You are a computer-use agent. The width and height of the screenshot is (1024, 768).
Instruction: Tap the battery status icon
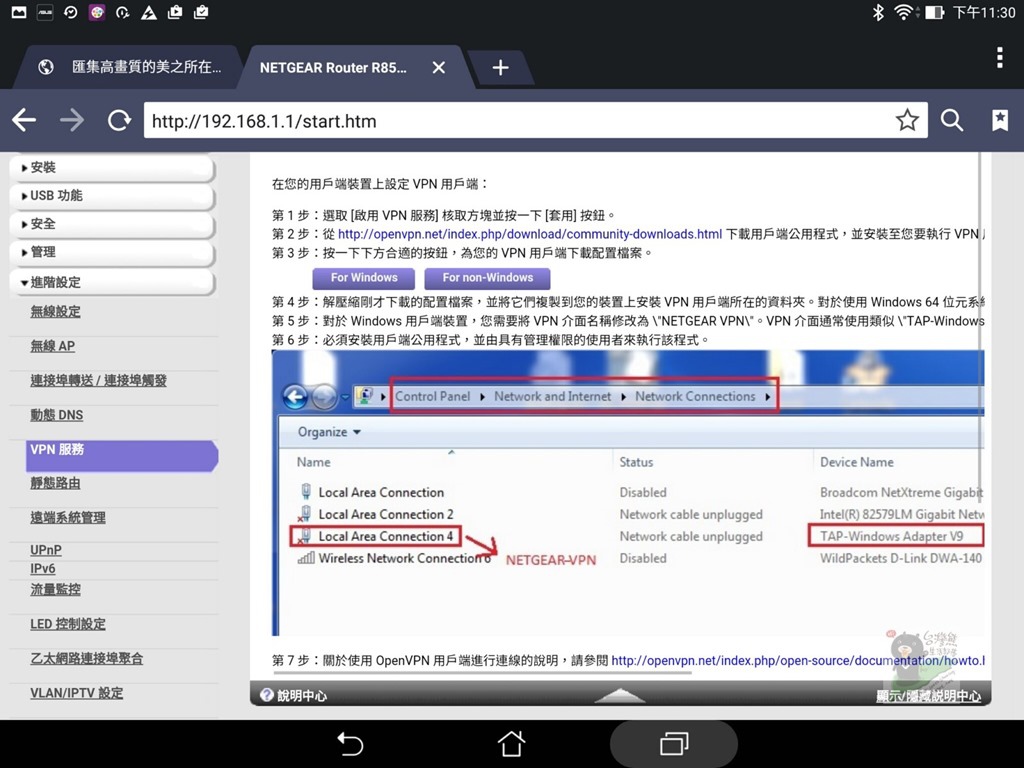coord(934,12)
